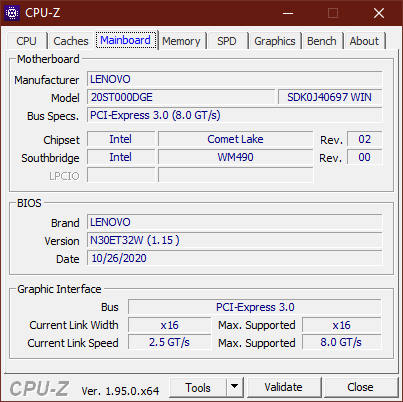
Task: Click Graphic Interface Bus PCI-Express 3.0 value
Action: coord(255,307)
